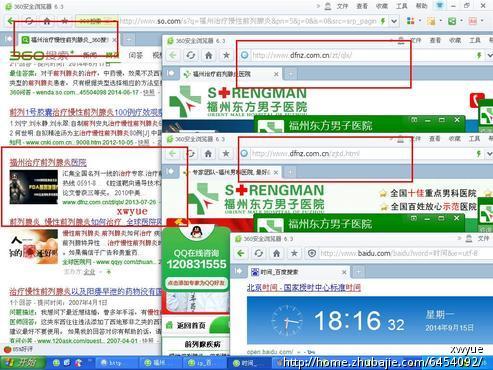493x370 pixels.
Task: Toggle sidebar button left of 时间_百度搜索 tab
Action: point(239,271)
